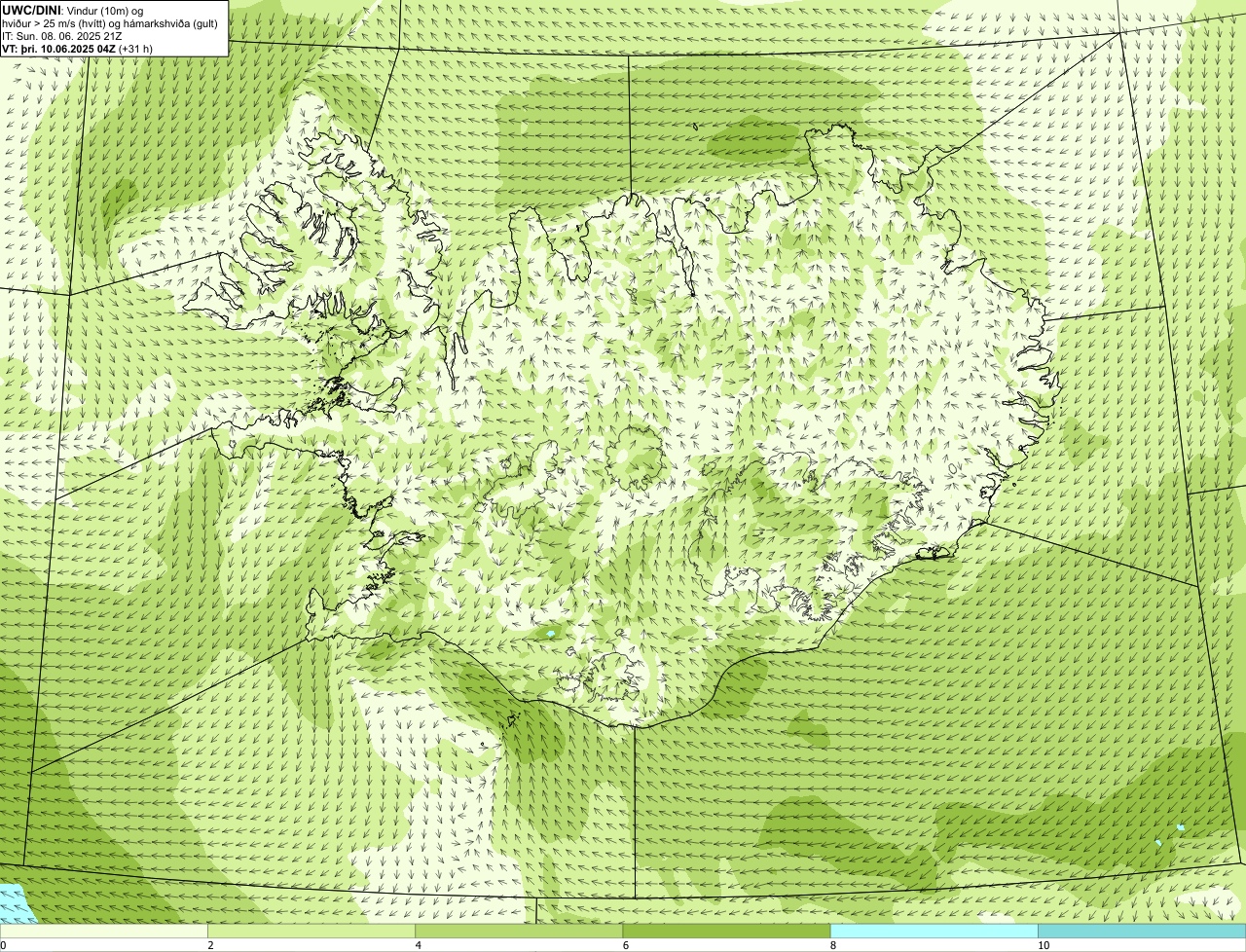The image size is (1246, 952).
Task: Choose the 6–8 m/s darker green scale segment
Action: pos(726,932)
